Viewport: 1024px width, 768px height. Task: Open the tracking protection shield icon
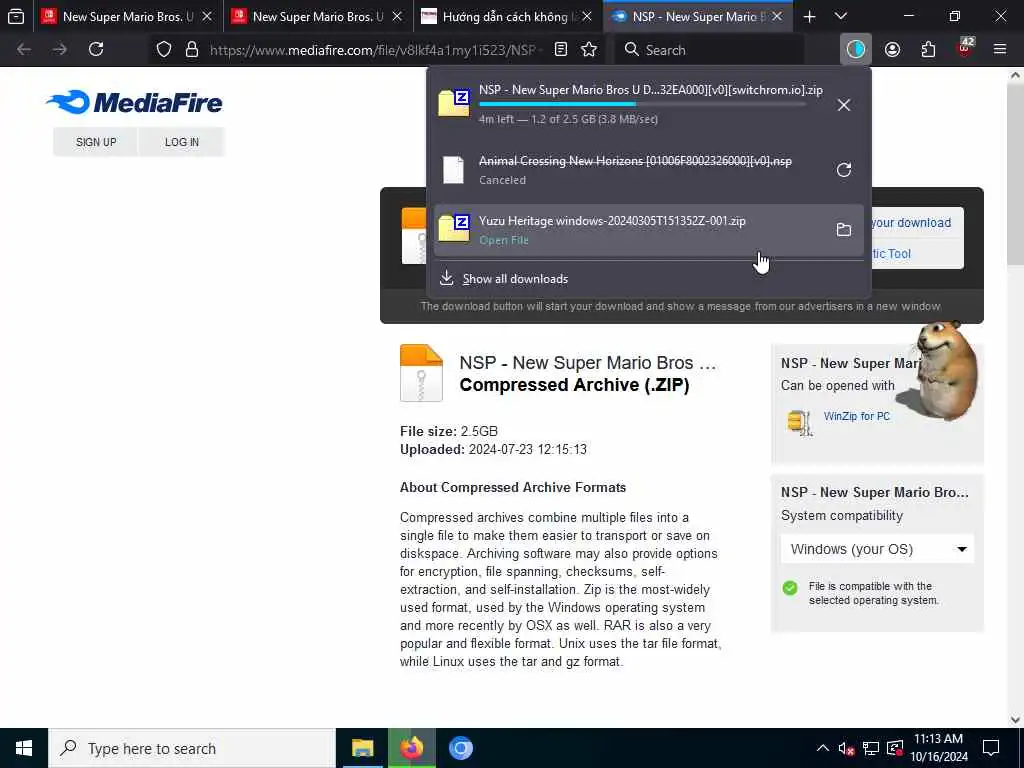(x=164, y=50)
